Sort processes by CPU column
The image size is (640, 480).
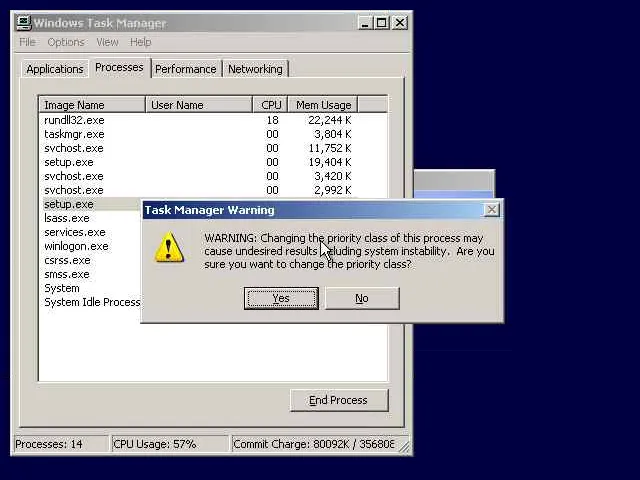[x=271, y=105]
